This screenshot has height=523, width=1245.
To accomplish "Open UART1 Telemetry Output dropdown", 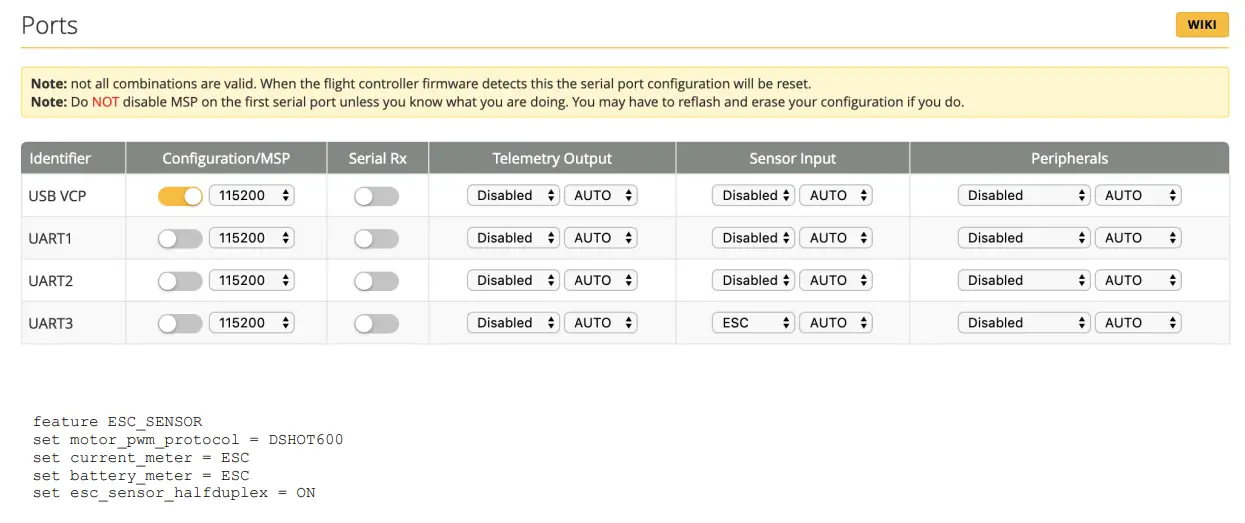I will tap(513, 238).
